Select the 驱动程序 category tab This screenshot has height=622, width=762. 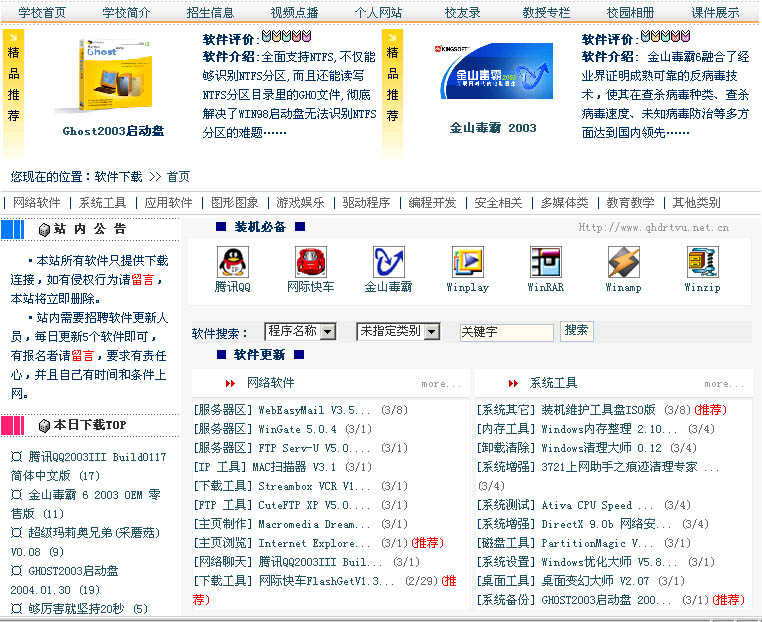(366, 203)
